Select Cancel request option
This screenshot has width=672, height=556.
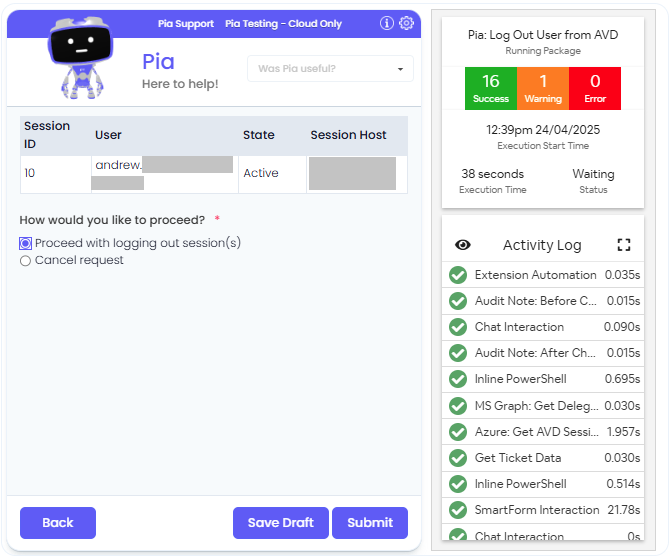click(26, 261)
